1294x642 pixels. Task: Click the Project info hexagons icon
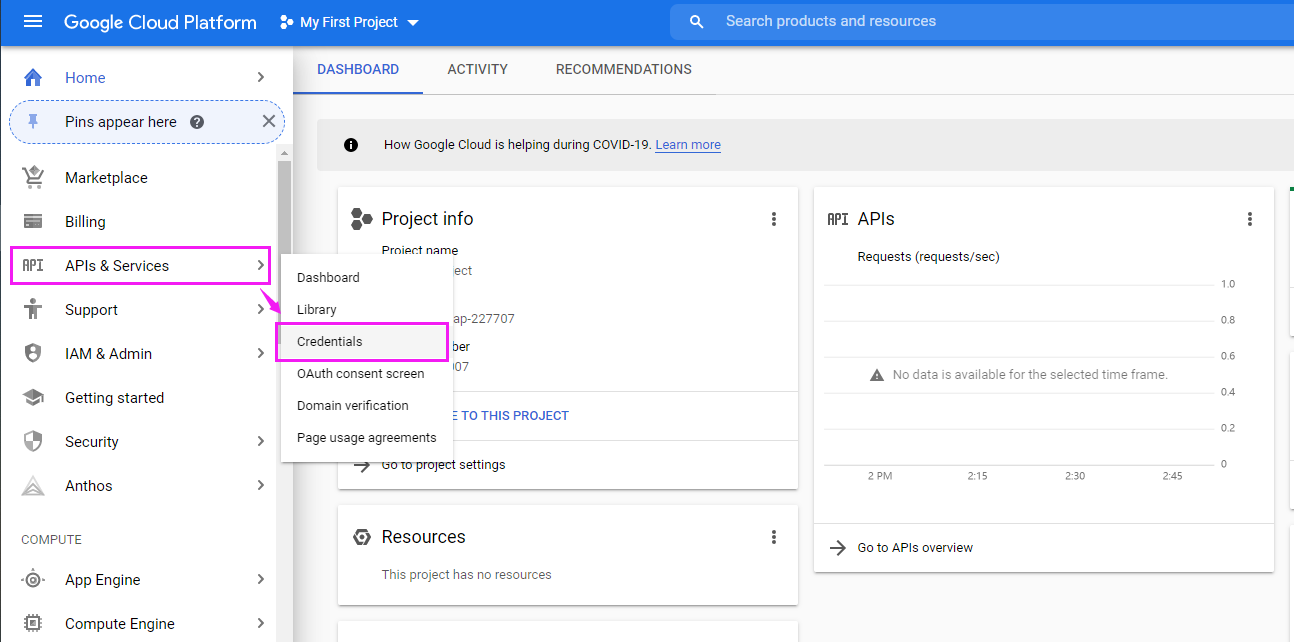tap(362, 219)
